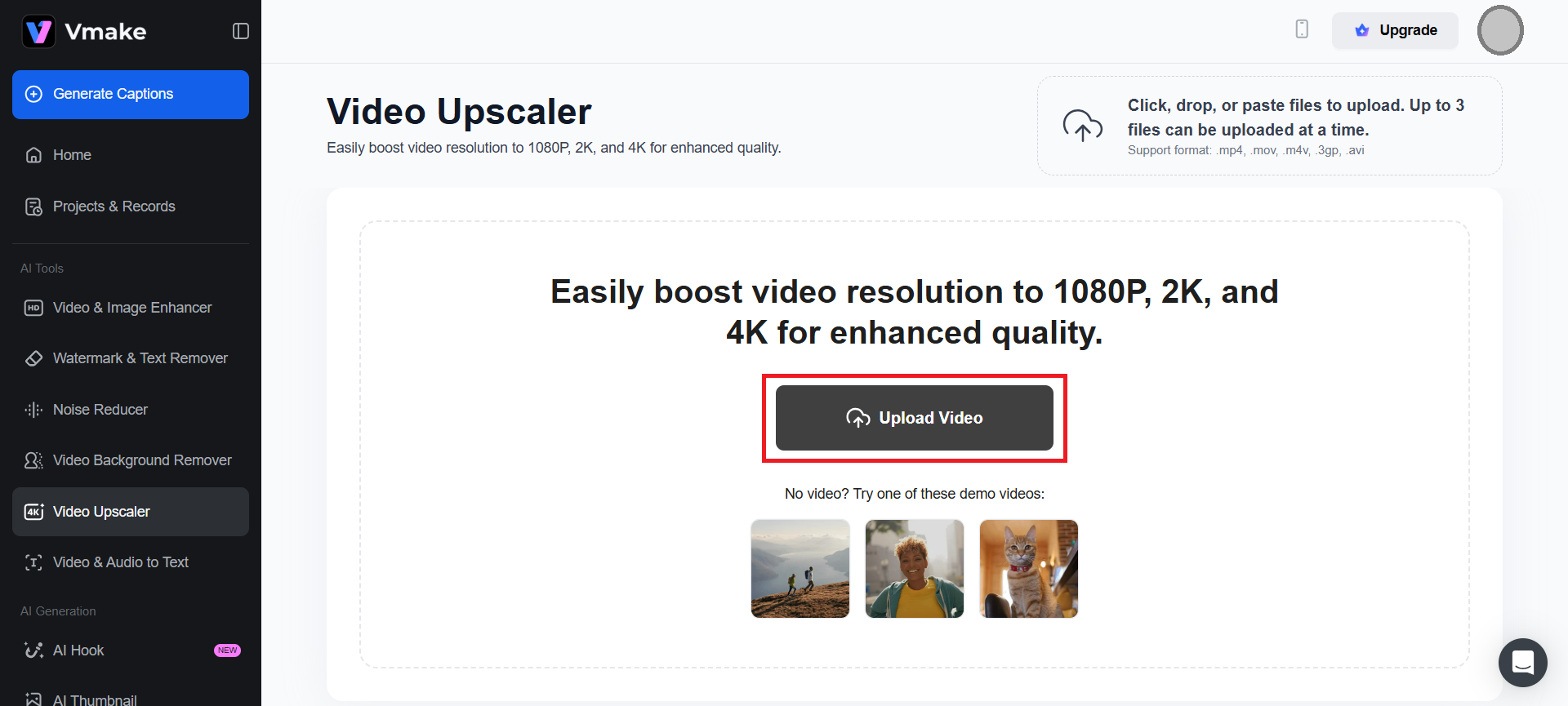Open Home from sidebar
The image size is (1568, 706).
click(x=131, y=155)
